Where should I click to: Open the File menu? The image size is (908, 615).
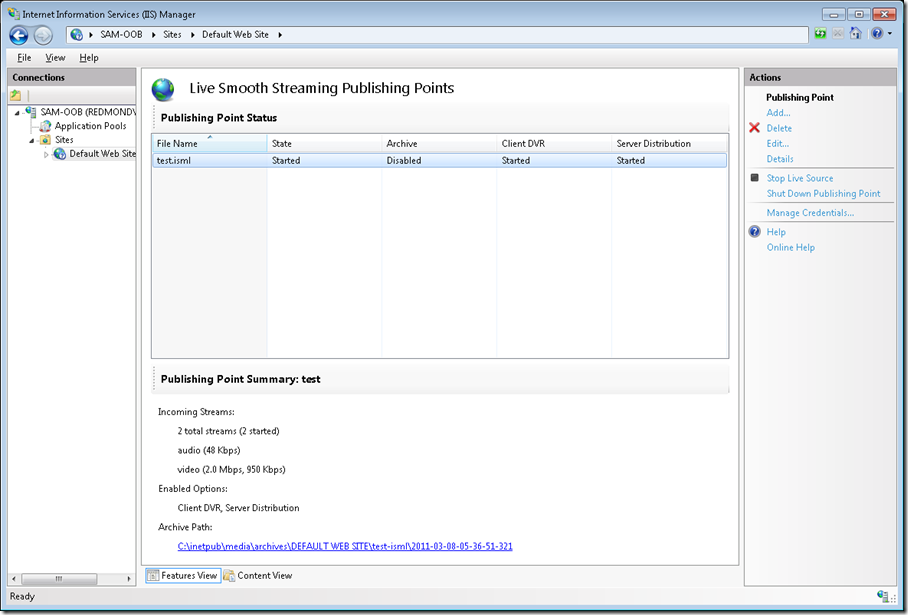point(24,57)
